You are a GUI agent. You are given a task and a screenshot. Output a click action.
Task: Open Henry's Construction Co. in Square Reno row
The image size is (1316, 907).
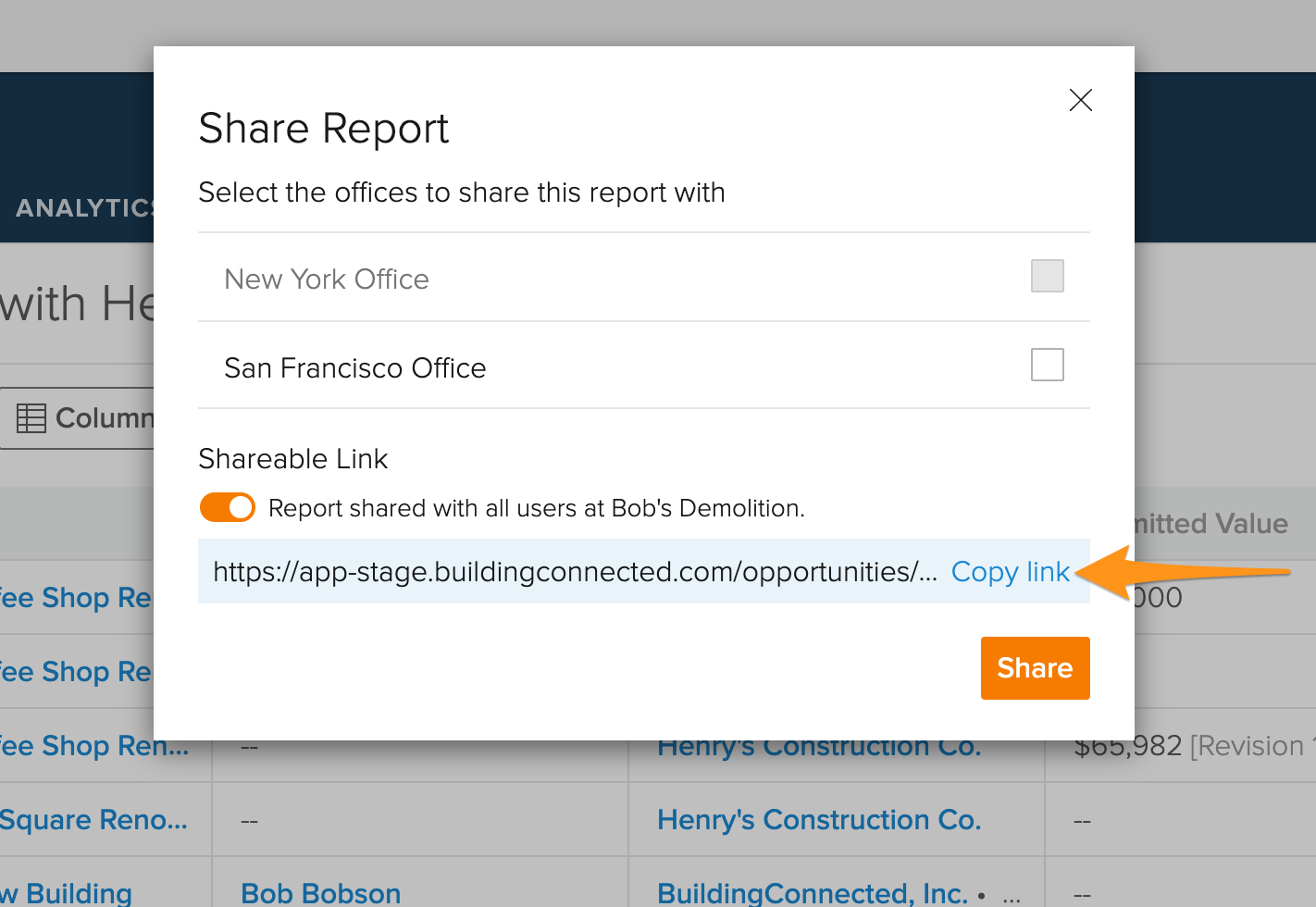tap(818, 820)
